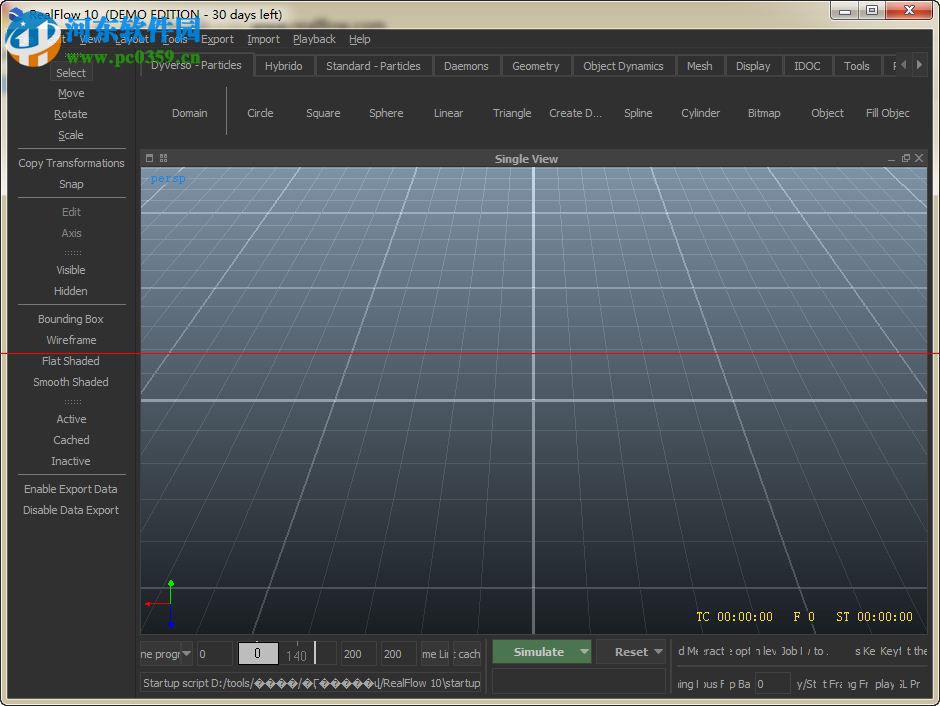Create a Spline emitter
Screen dimensions: 940x706
tap(638, 113)
